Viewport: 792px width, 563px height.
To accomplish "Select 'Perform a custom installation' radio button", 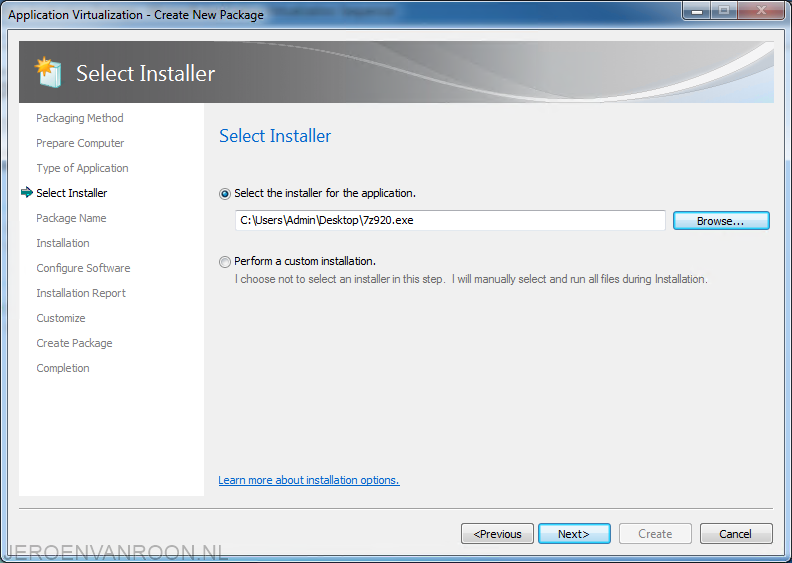I will pyautogui.click(x=225, y=262).
